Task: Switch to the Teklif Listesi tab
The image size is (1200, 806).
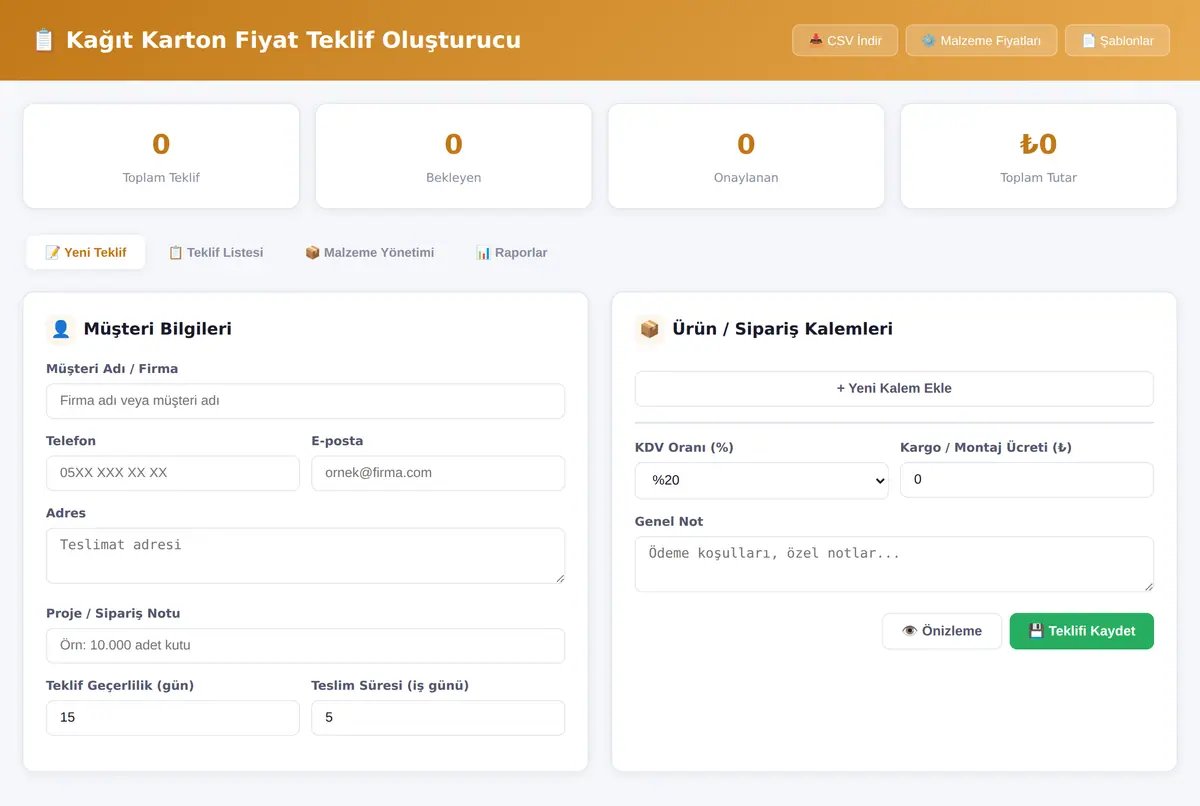Action: (216, 252)
